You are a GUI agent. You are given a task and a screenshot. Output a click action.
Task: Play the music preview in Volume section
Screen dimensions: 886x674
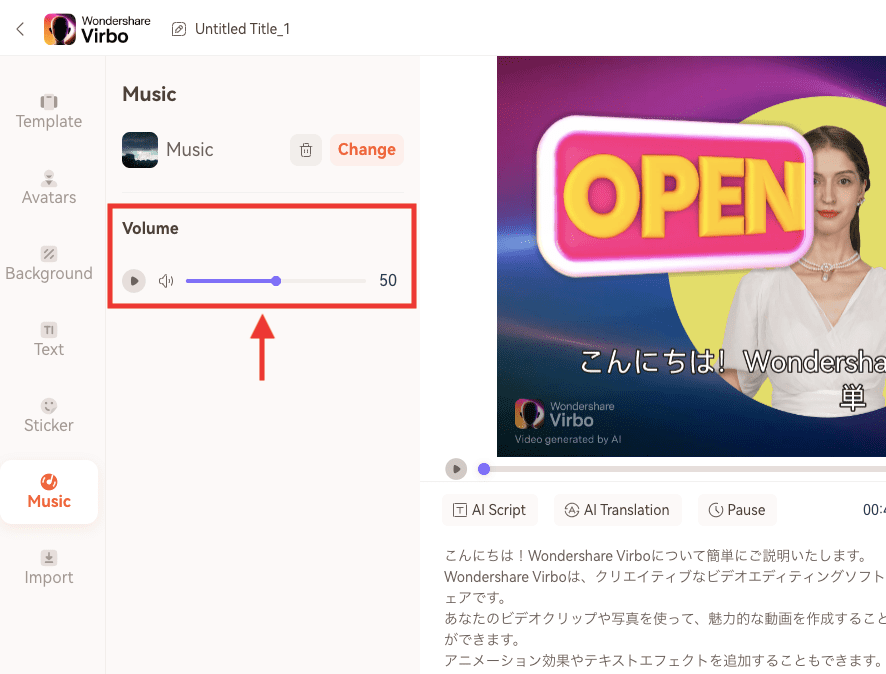coord(134,281)
